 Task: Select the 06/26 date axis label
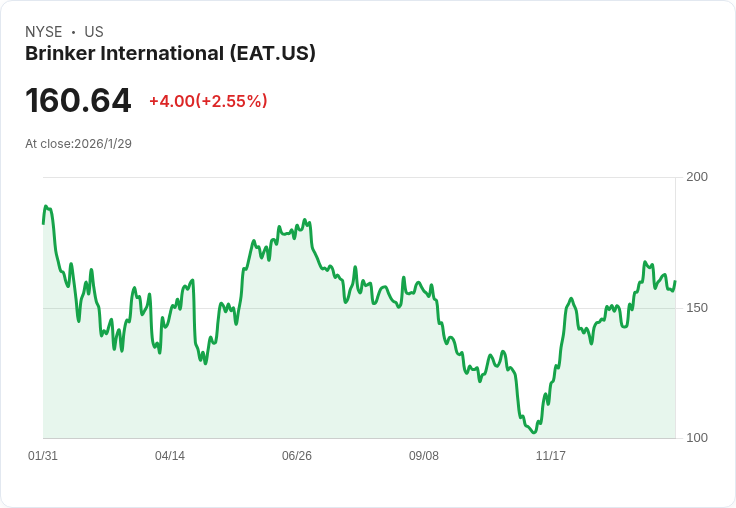pyautogui.click(x=297, y=455)
